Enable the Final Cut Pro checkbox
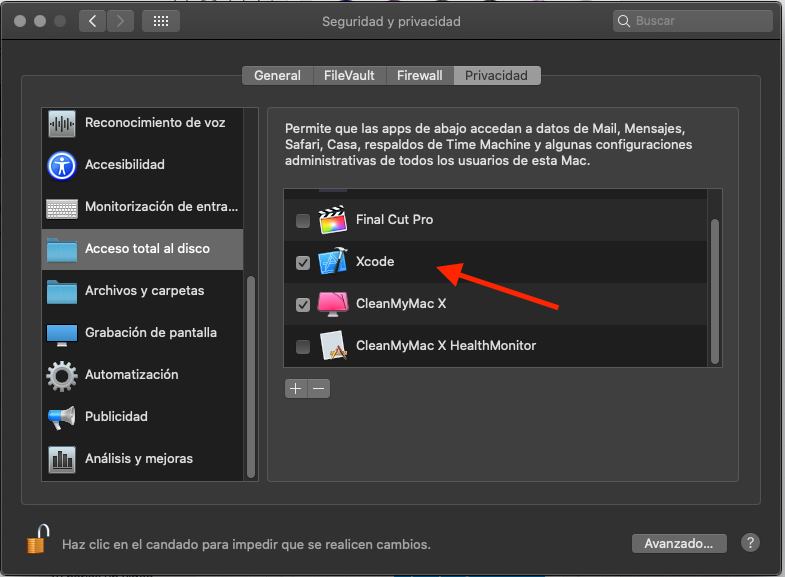Viewport: 785px width, 577px height. pos(303,220)
